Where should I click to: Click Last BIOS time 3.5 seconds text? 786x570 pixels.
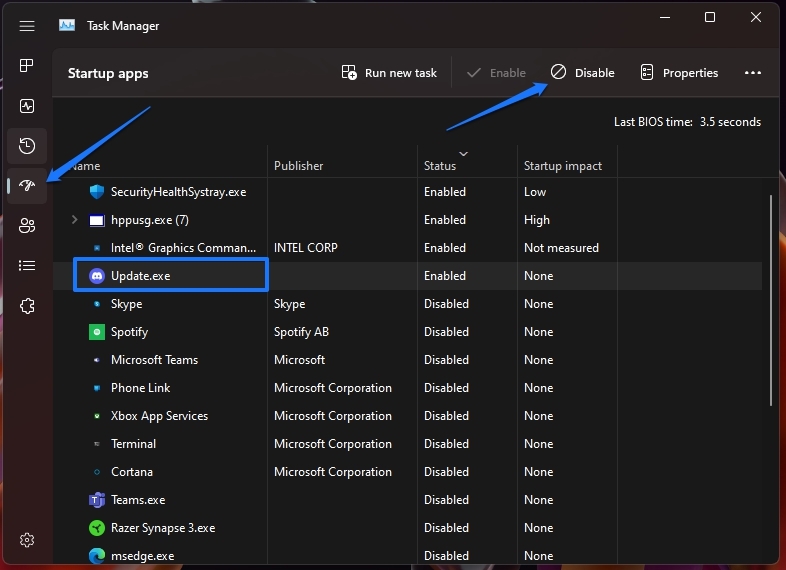[687, 122]
